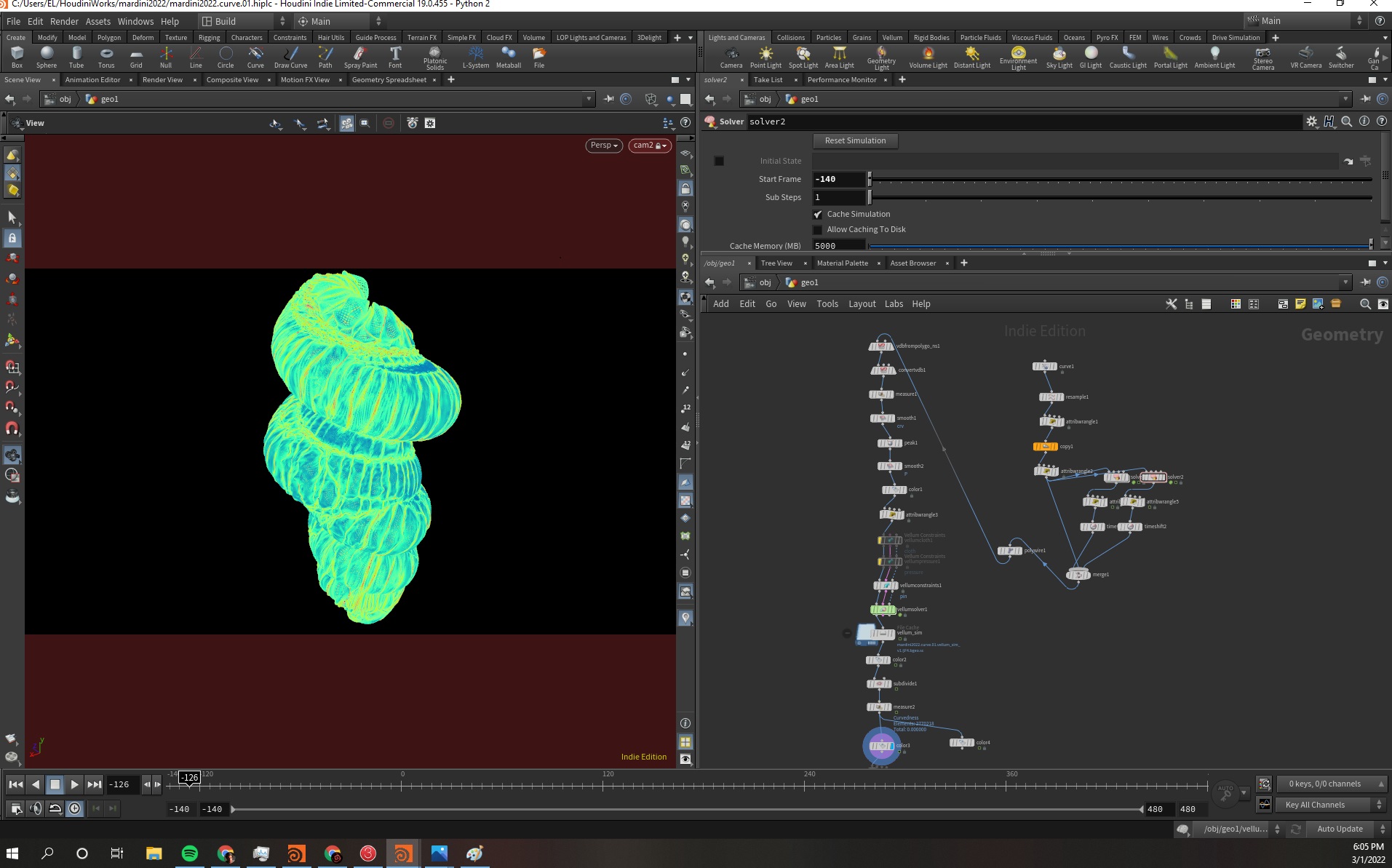
Task: Click the Cache Memory slider track
Action: click(x=1119, y=246)
